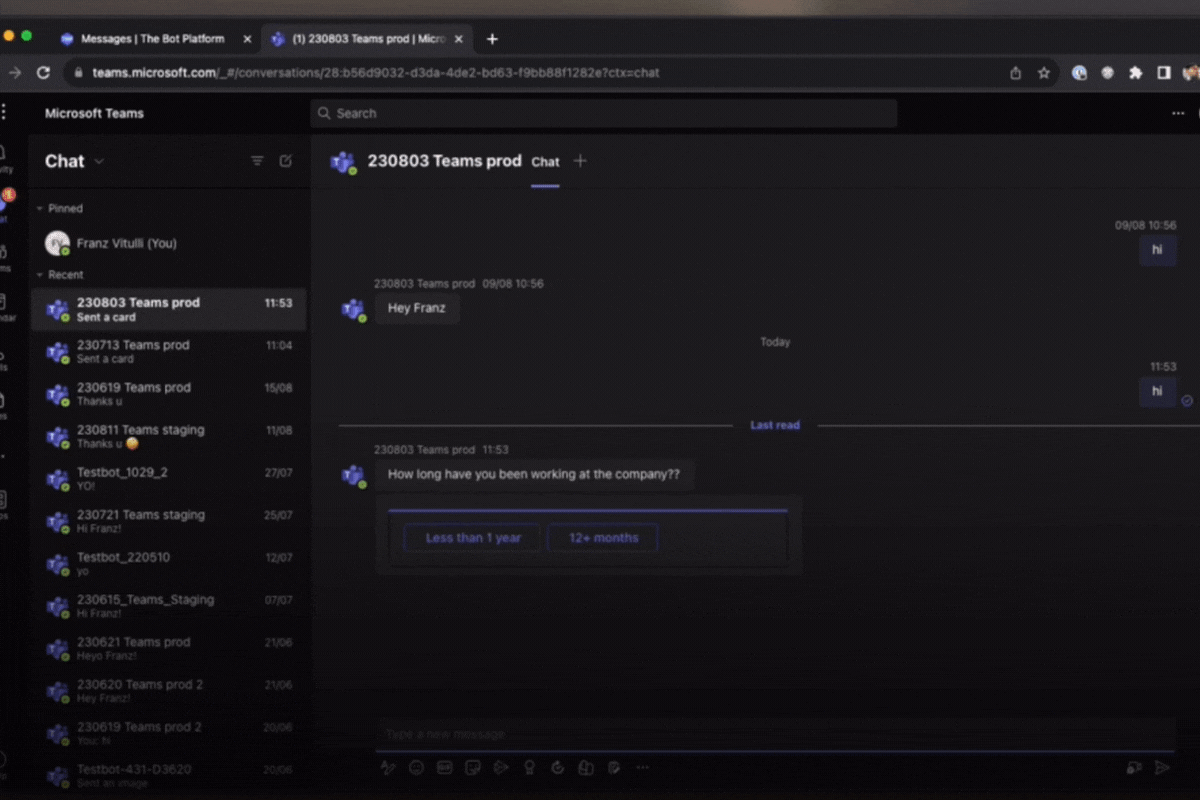This screenshot has height=800, width=1200.
Task: Reload the page in browser
Action: pos(43,73)
